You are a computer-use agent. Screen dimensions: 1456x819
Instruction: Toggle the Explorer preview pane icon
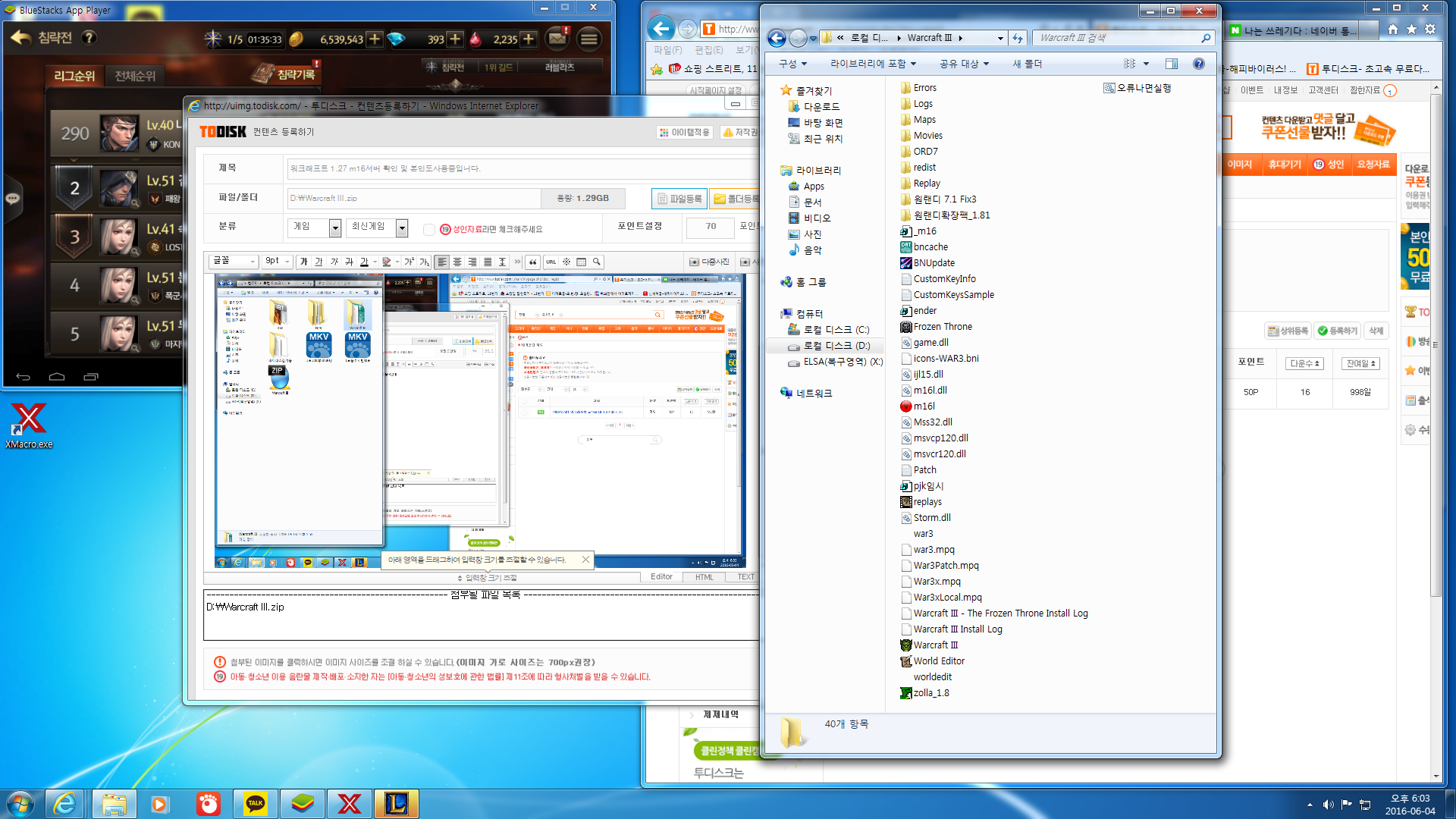coord(1172,64)
